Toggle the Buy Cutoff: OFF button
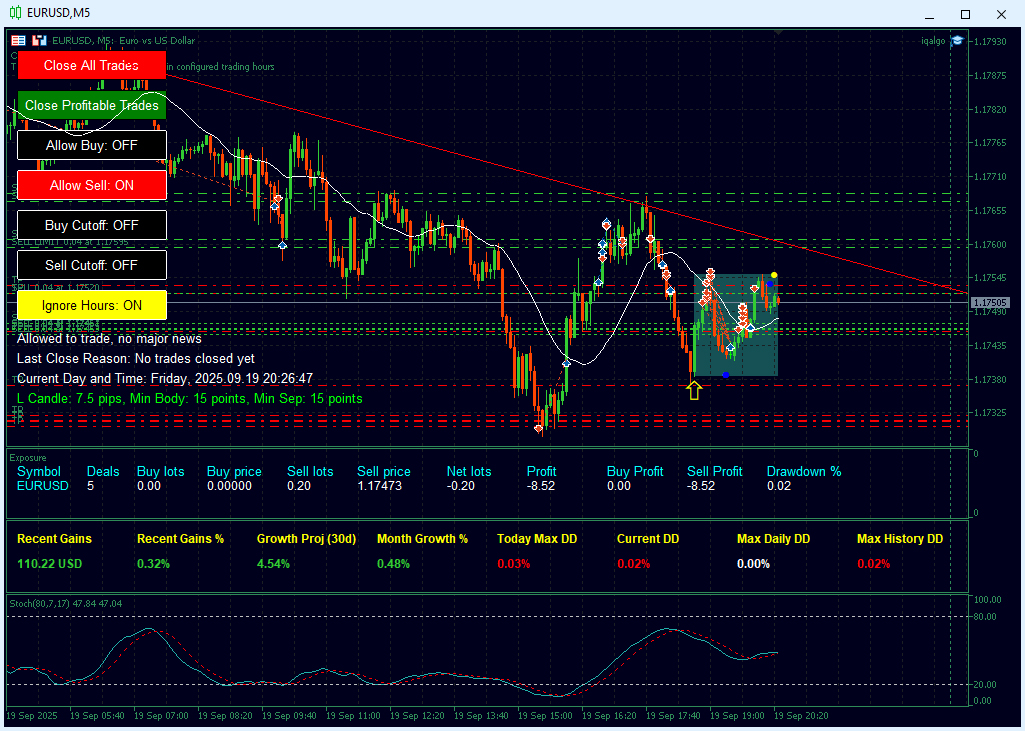This screenshot has height=731, width=1025. 92,225
